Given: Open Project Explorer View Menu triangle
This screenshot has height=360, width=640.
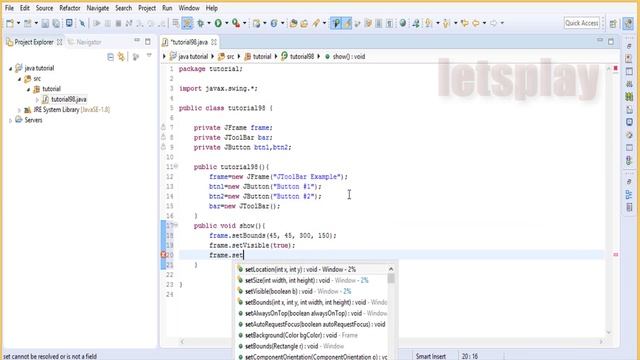Looking at the screenshot, I should 149,56.
